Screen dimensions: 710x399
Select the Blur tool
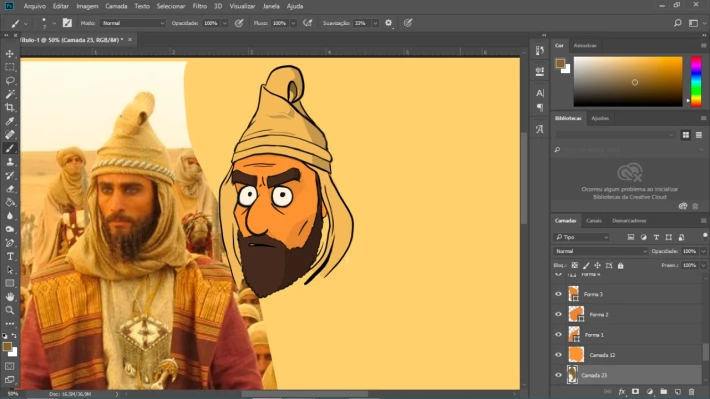(x=10, y=216)
